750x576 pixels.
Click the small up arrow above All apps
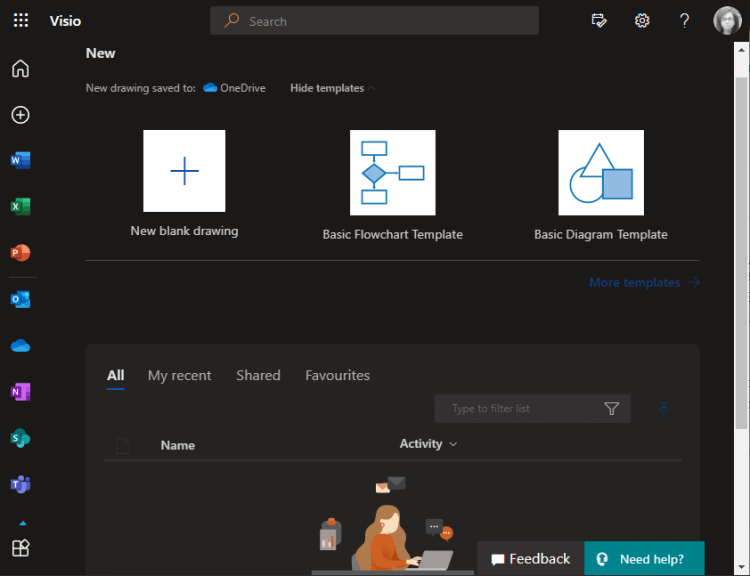click(22, 523)
